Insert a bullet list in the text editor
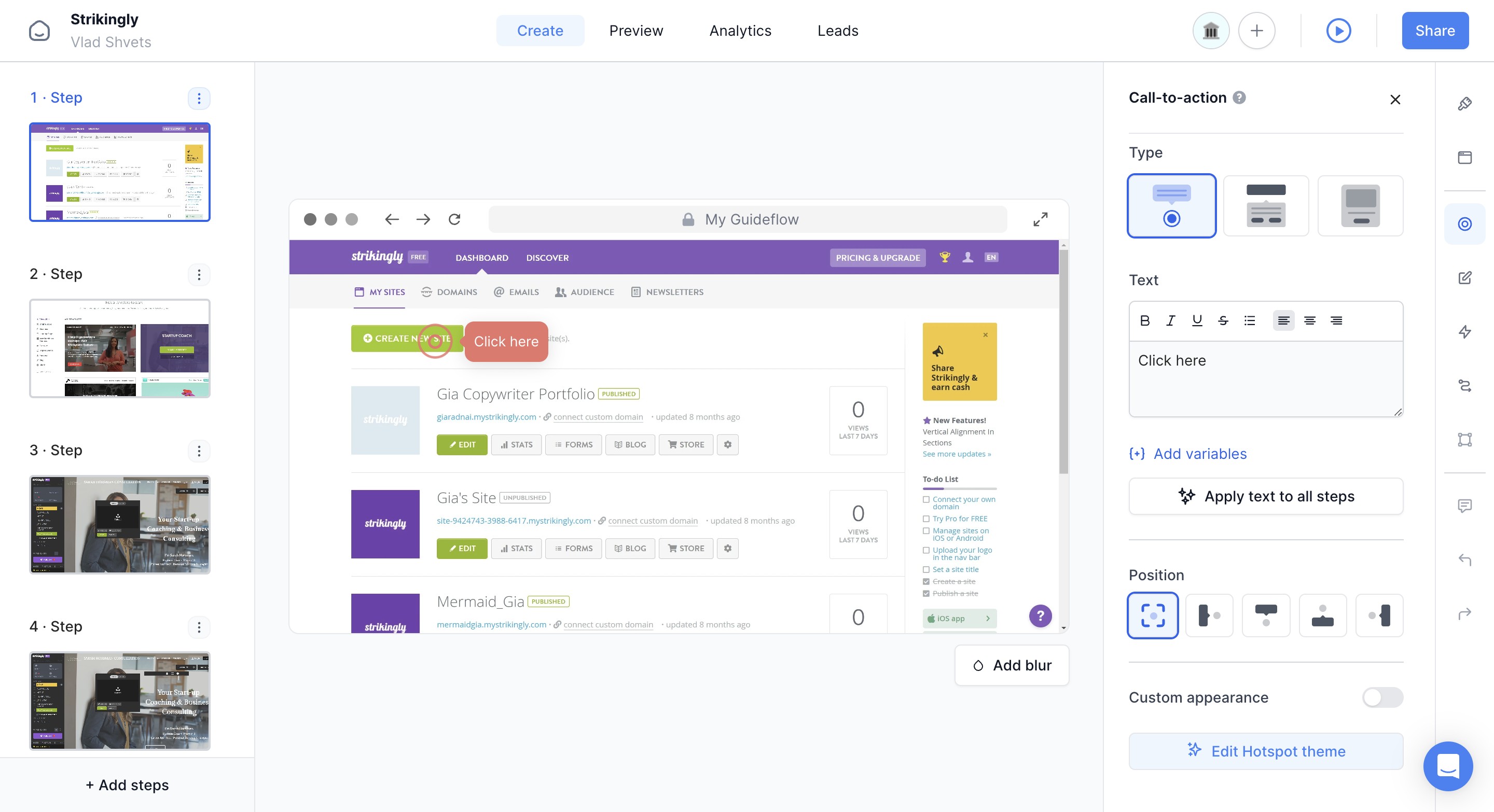Viewport: 1494px width, 812px height. [x=1249, y=320]
